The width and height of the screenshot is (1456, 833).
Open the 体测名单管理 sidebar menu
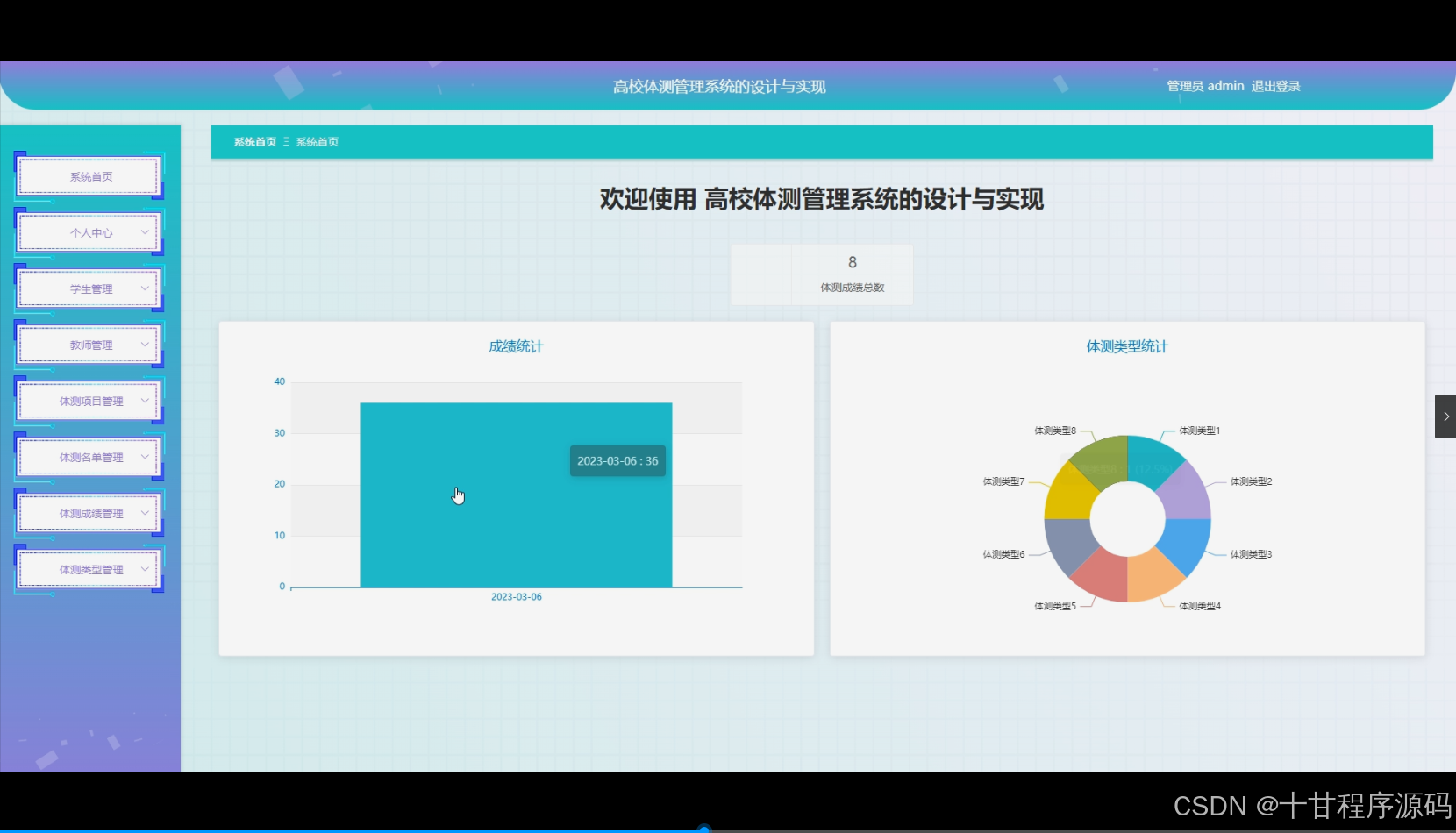[x=89, y=457]
